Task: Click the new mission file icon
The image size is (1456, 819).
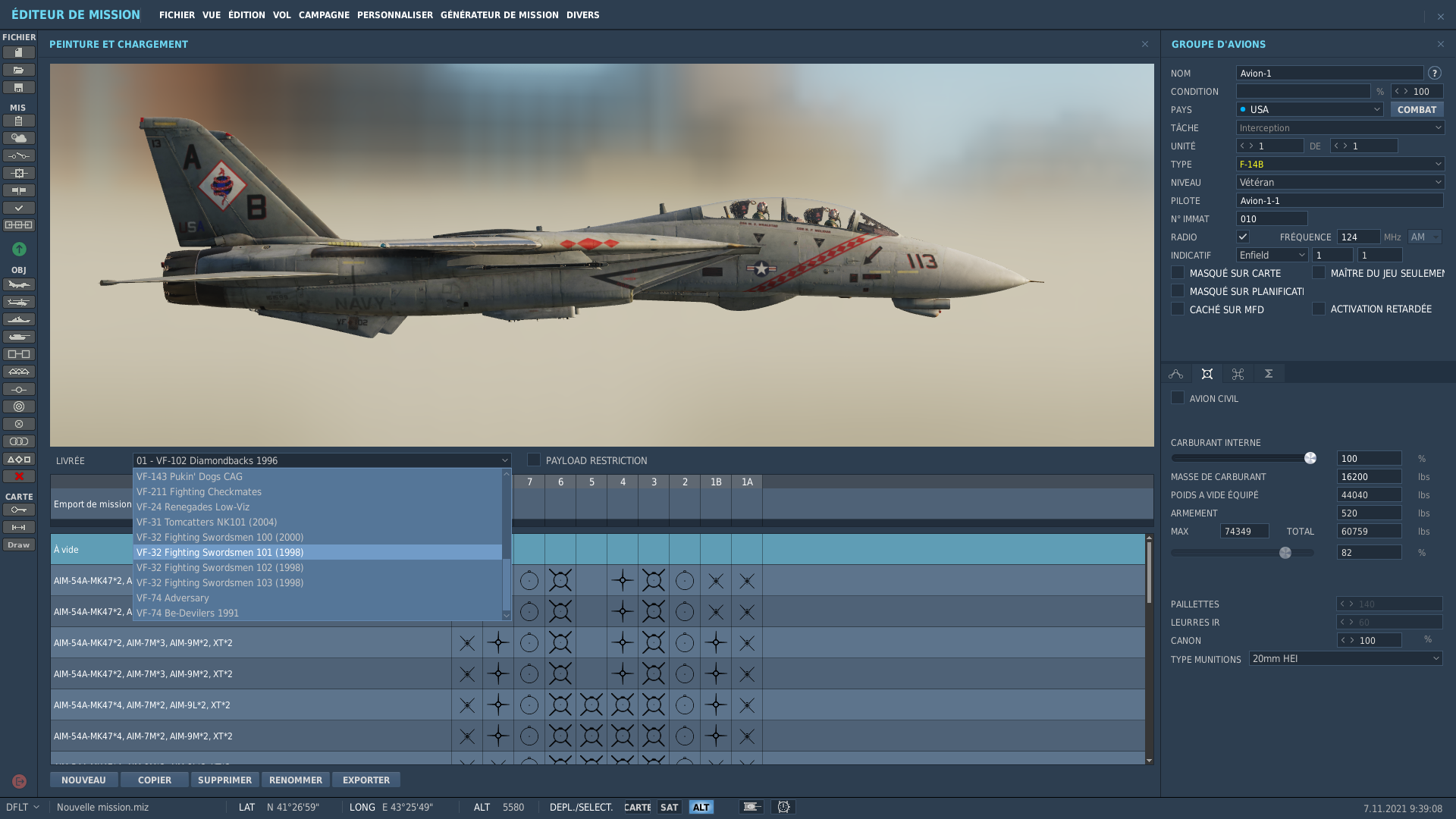Action: click(x=19, y=52)
